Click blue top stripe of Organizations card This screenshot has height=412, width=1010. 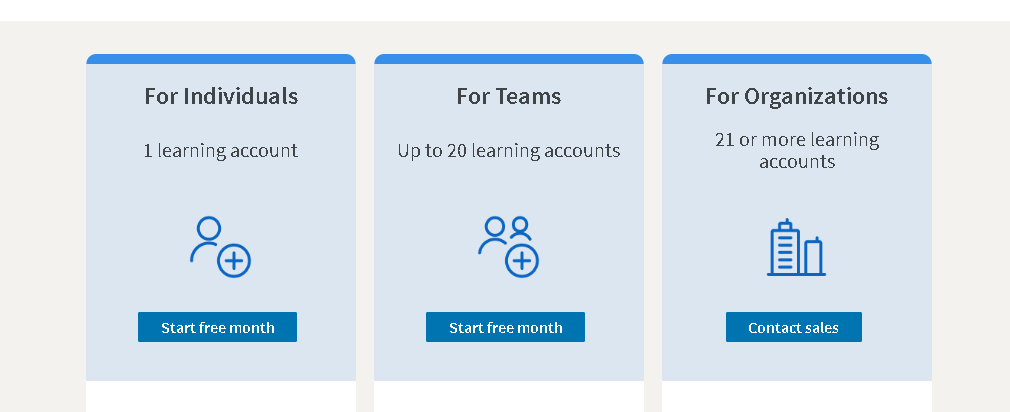click(x=797, y=59)
